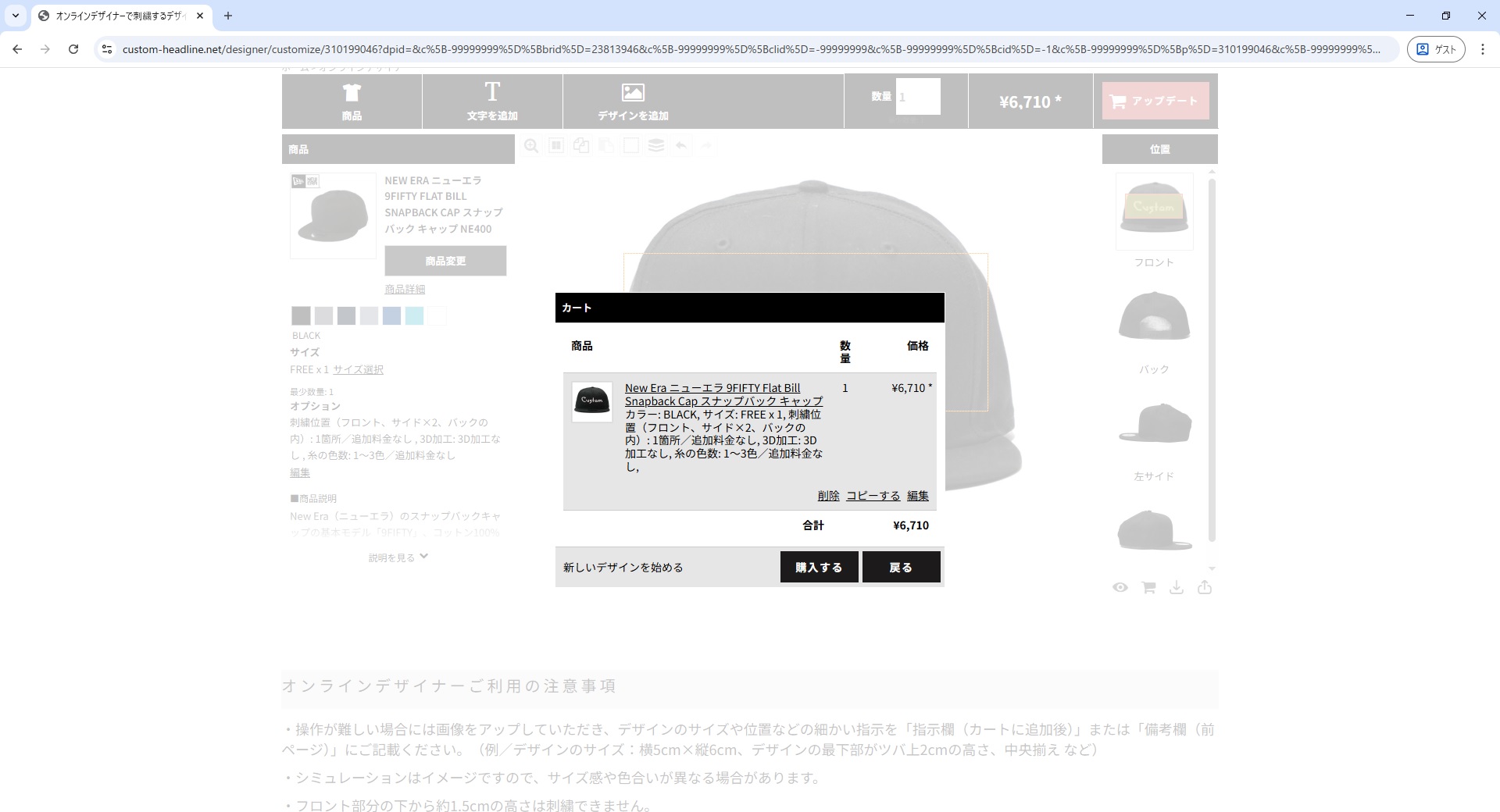
Task: Click コピーする to duplicate the cart item
Action: click(x=873, y=496)
